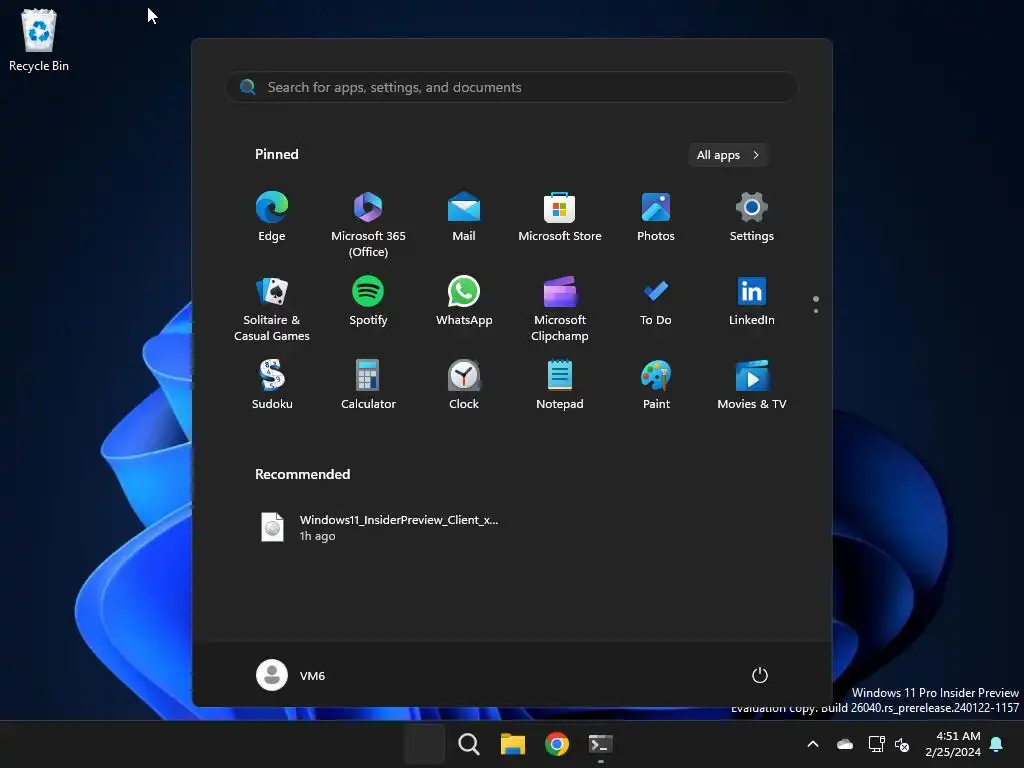Open the Mail app
The image size is (1024, 768).
[464, 217]
